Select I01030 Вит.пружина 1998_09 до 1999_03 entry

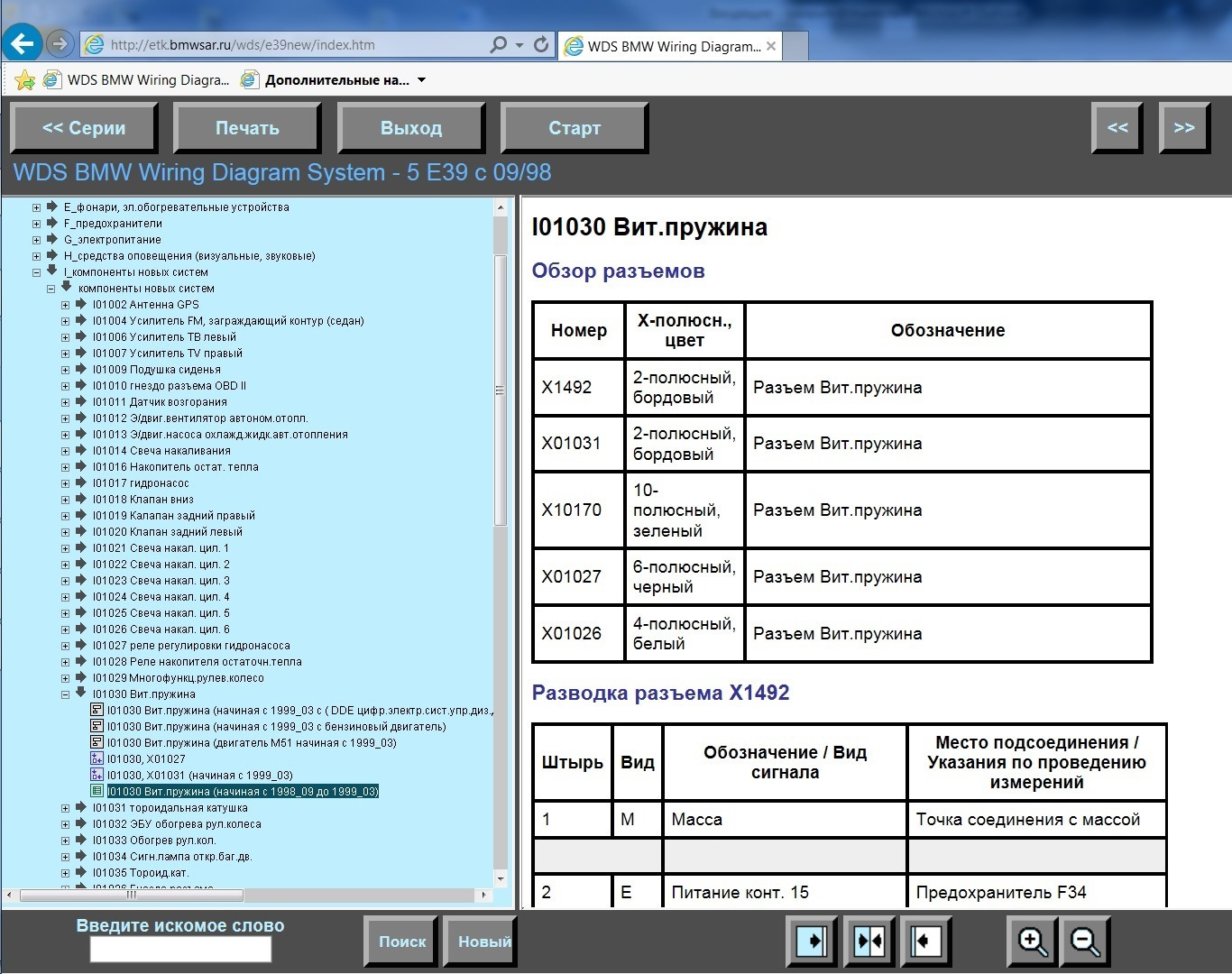click(x=243, y=792)
